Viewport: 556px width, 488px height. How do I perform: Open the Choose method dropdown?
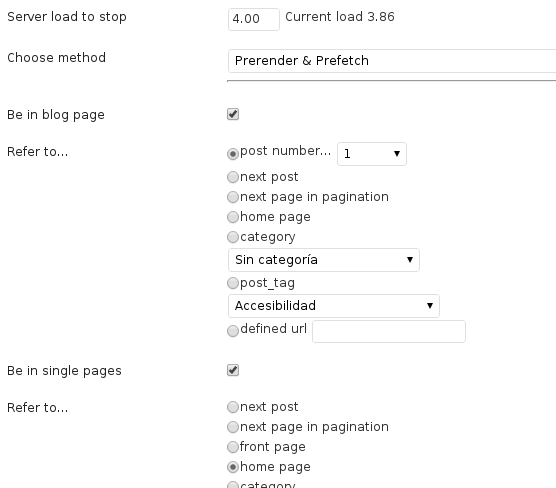392,61
